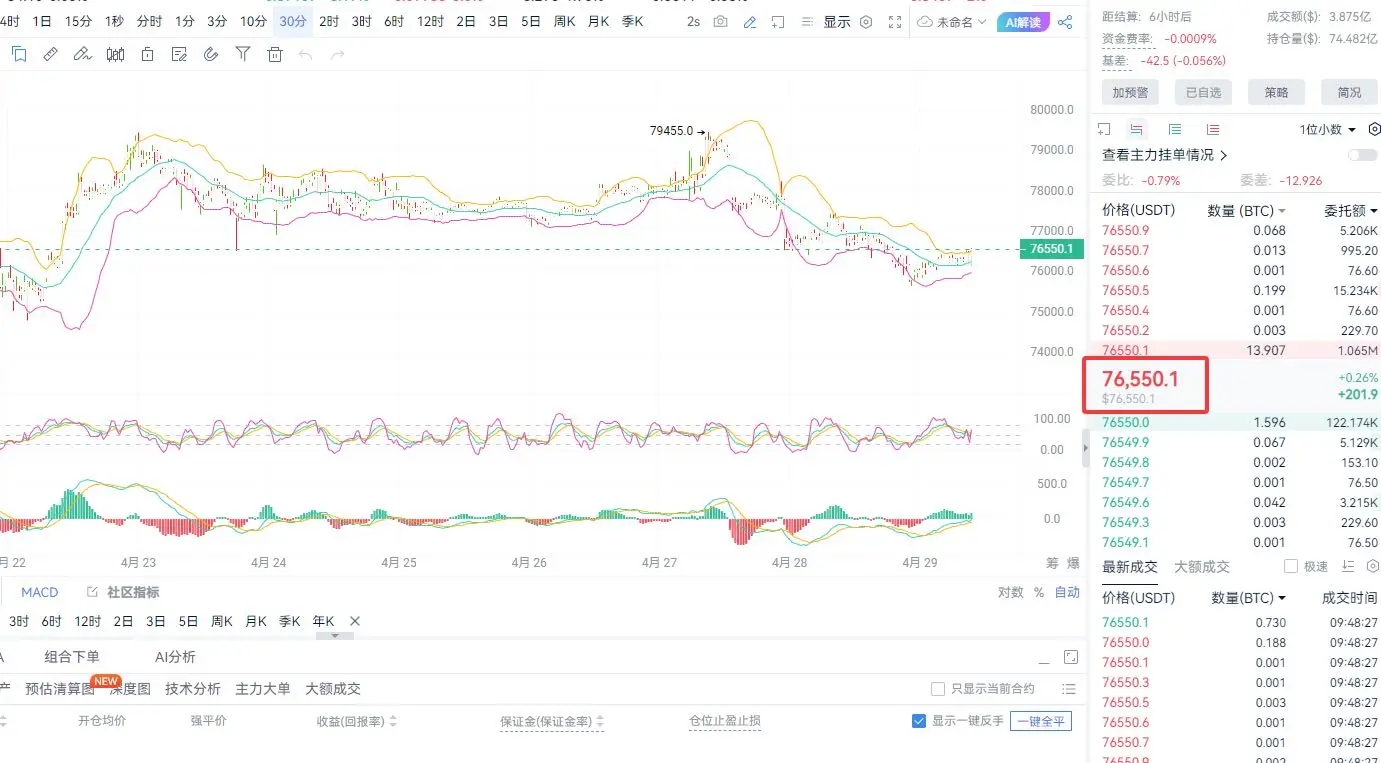Open 数量(BTC) dropdown in recent trades
This screenshot has height=763, width=1381.
pos(1249,598)
